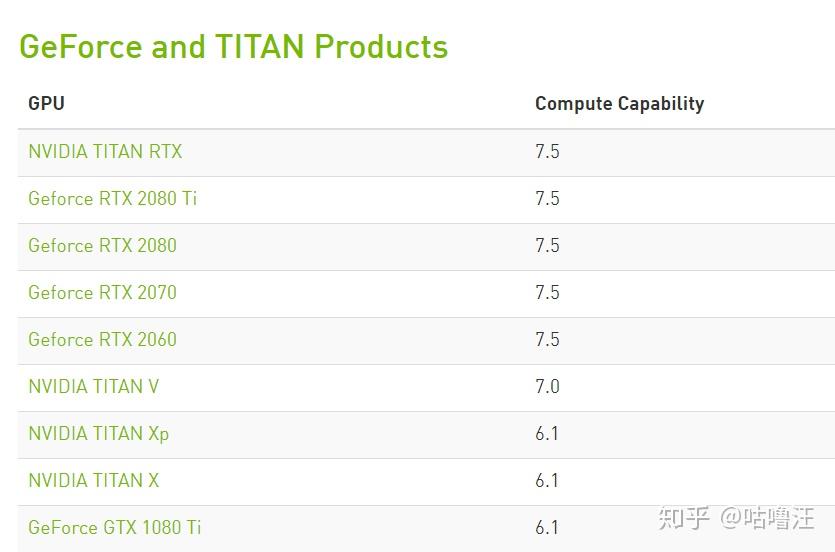Click the @咕噜汪 username watermark
835x552 pixels.
[767, 518]
